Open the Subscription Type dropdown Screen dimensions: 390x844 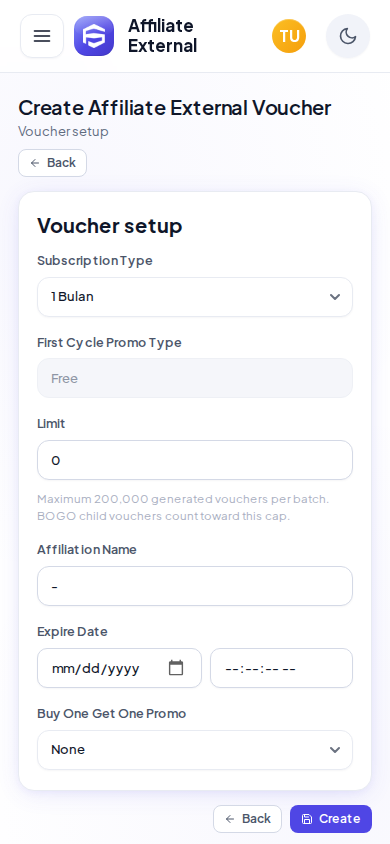(195, 297)
